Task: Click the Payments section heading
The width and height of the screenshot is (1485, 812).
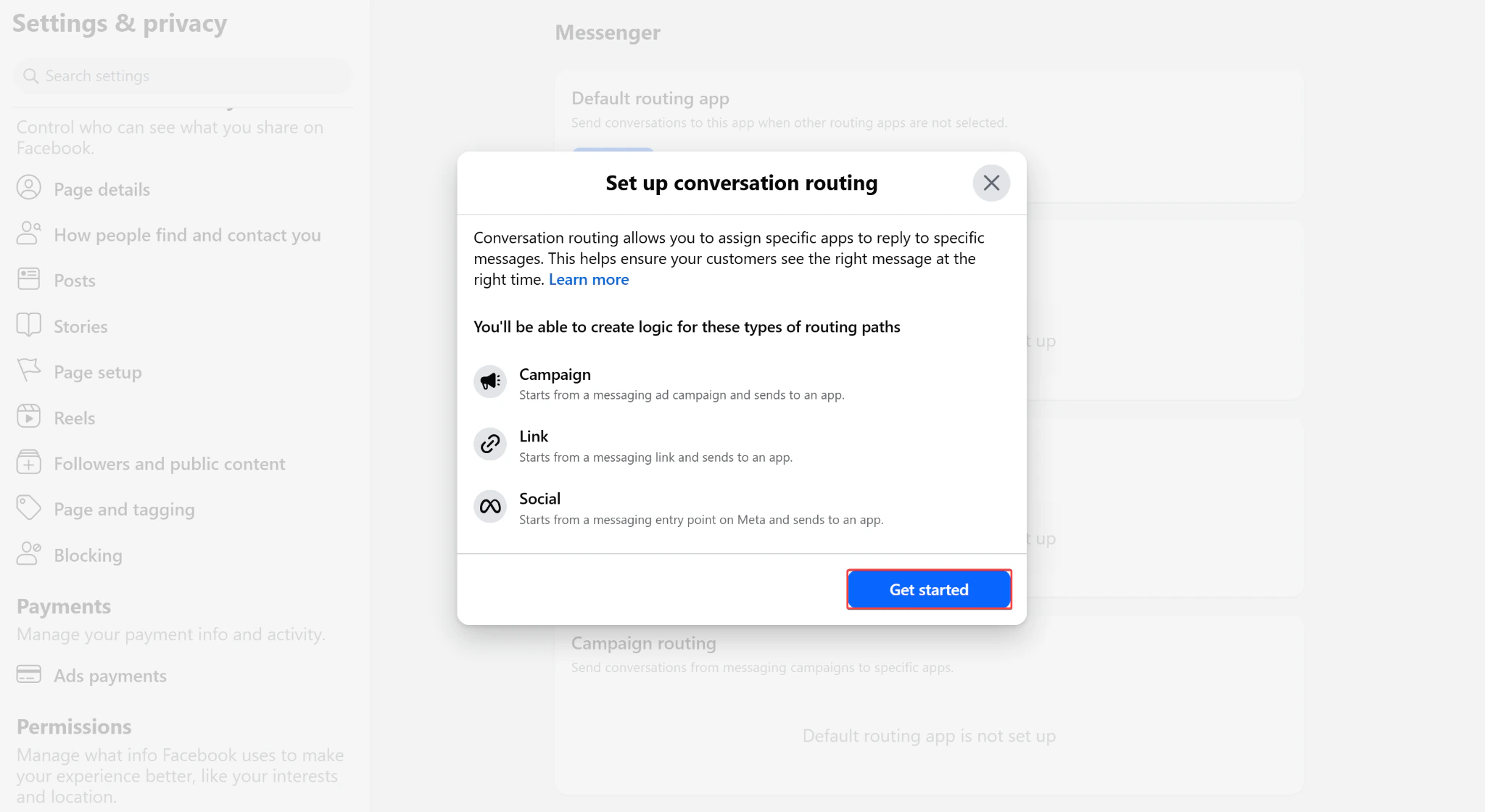Action: point(64,606)
